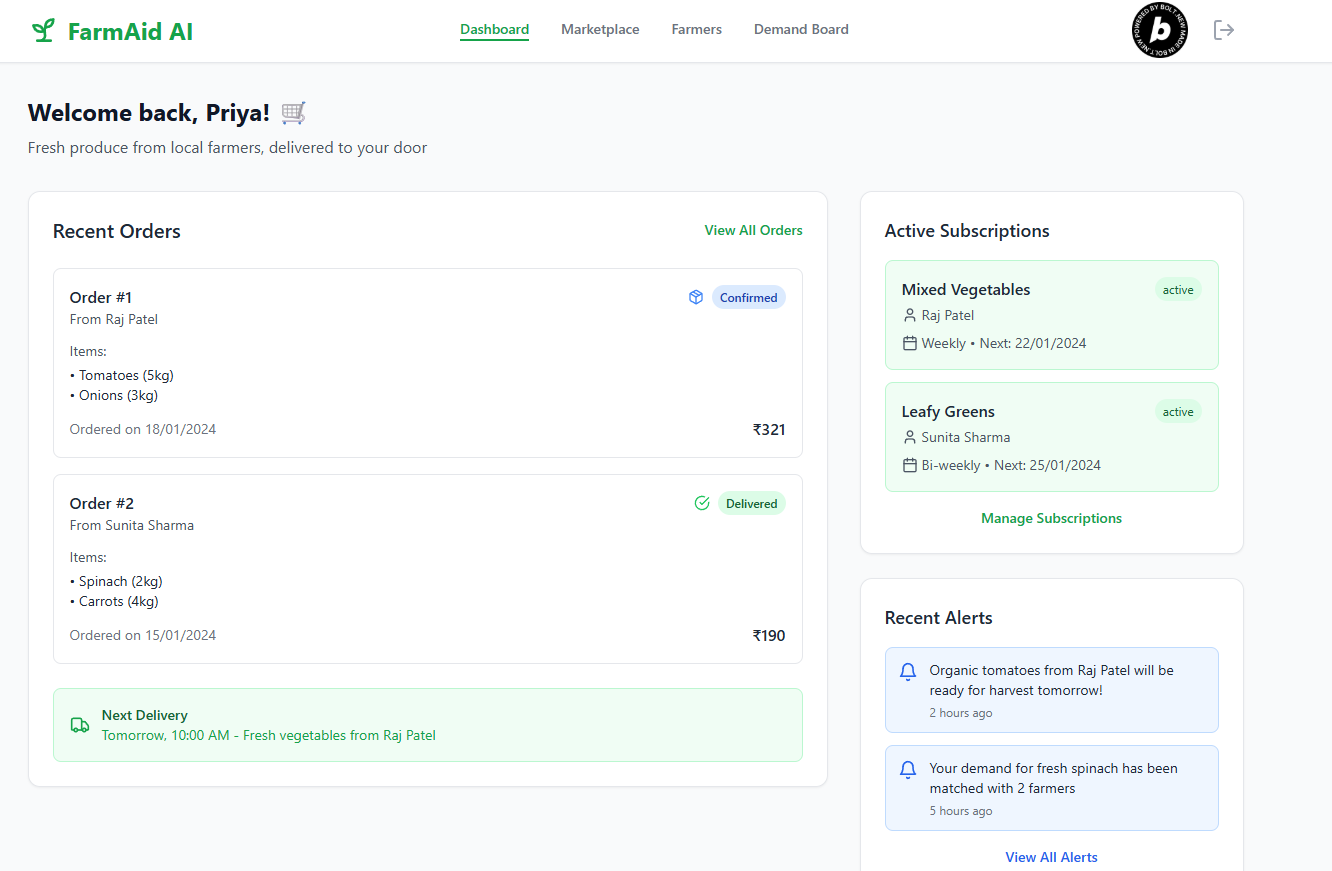
Task: Open the View All Alerts link
Action: coord(1051,857)
